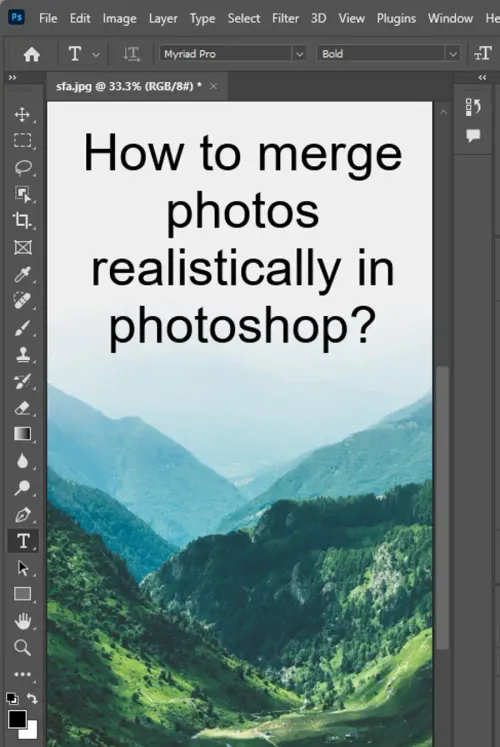Open the Edit menu
The width and height of the screenshot is (500, 747).
(x=80, y=19)
